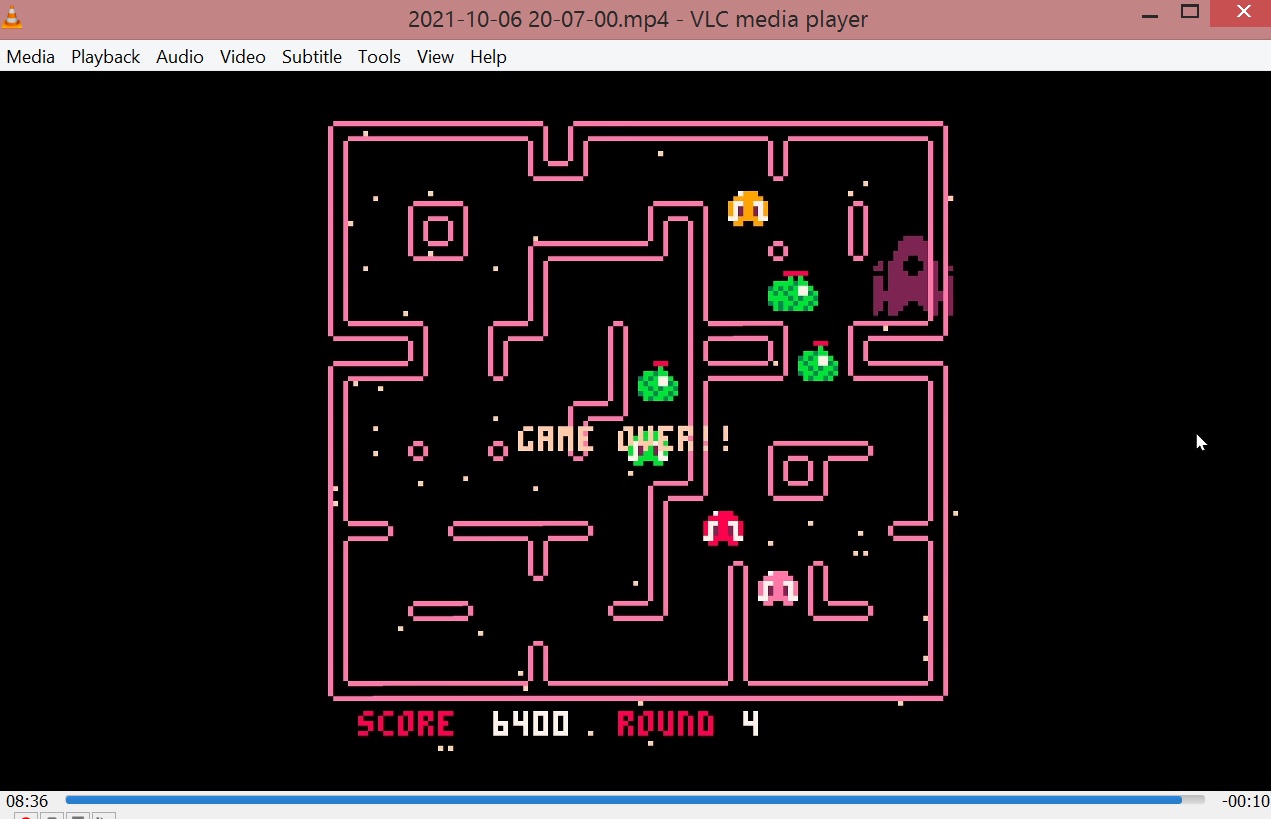Open the Tools menu
The image size is (1271, 819).
click(379, 57)
